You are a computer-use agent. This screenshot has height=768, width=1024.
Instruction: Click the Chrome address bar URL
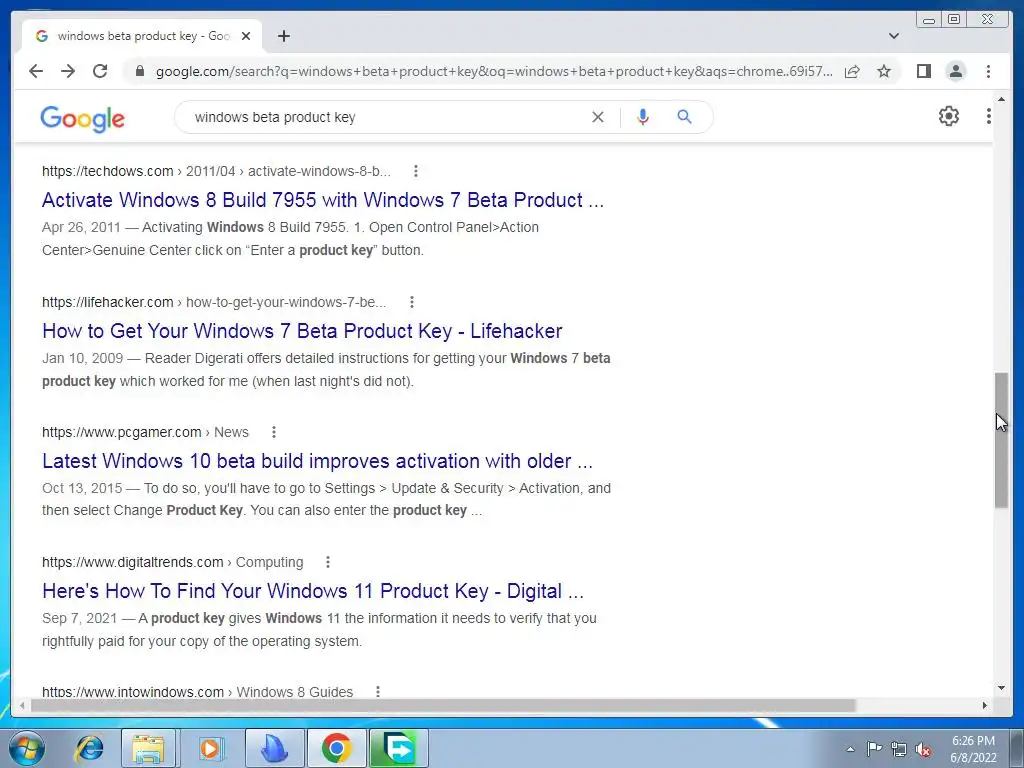494,71
